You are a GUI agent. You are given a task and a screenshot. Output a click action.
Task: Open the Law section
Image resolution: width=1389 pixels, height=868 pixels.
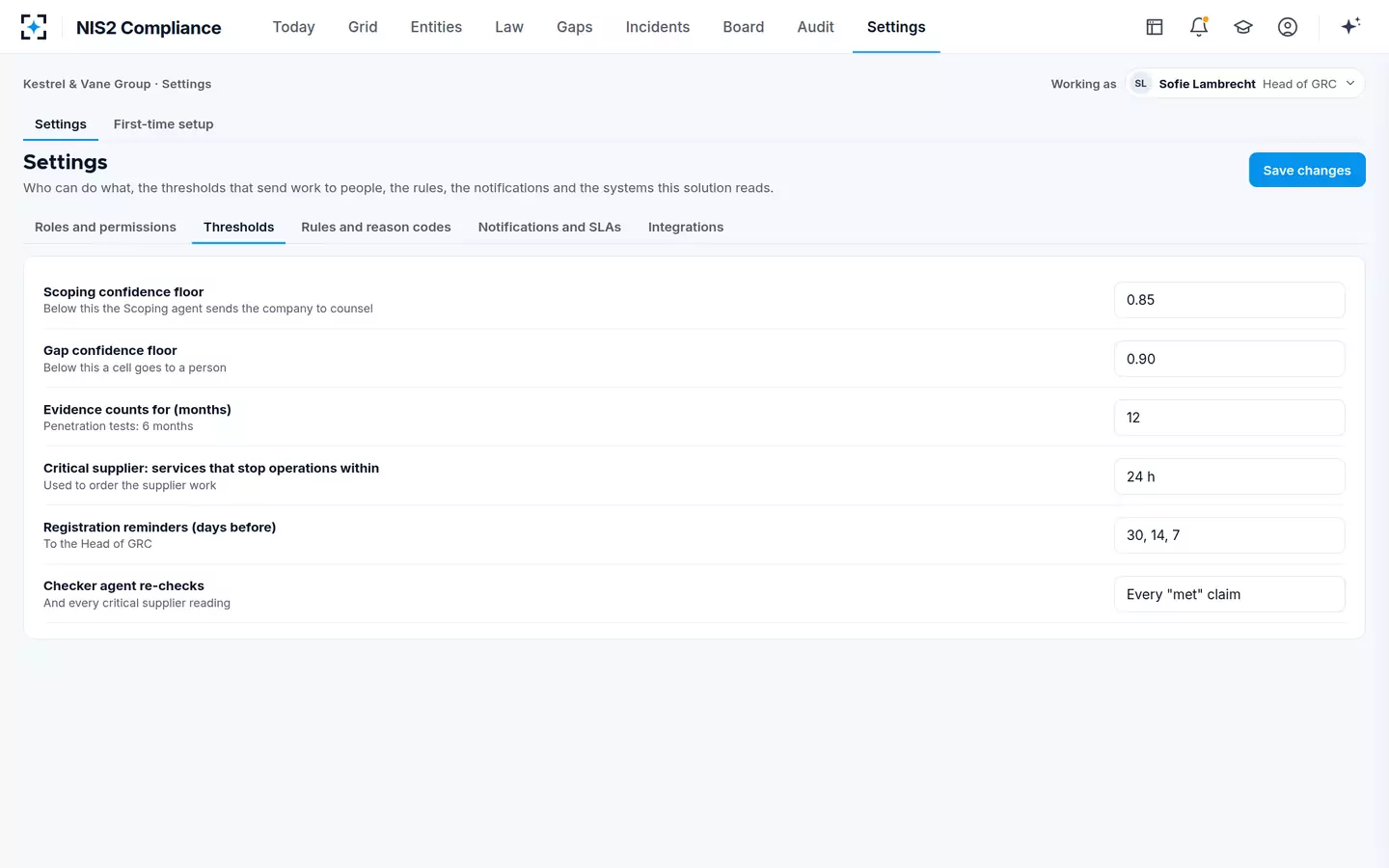click(509, 27)
